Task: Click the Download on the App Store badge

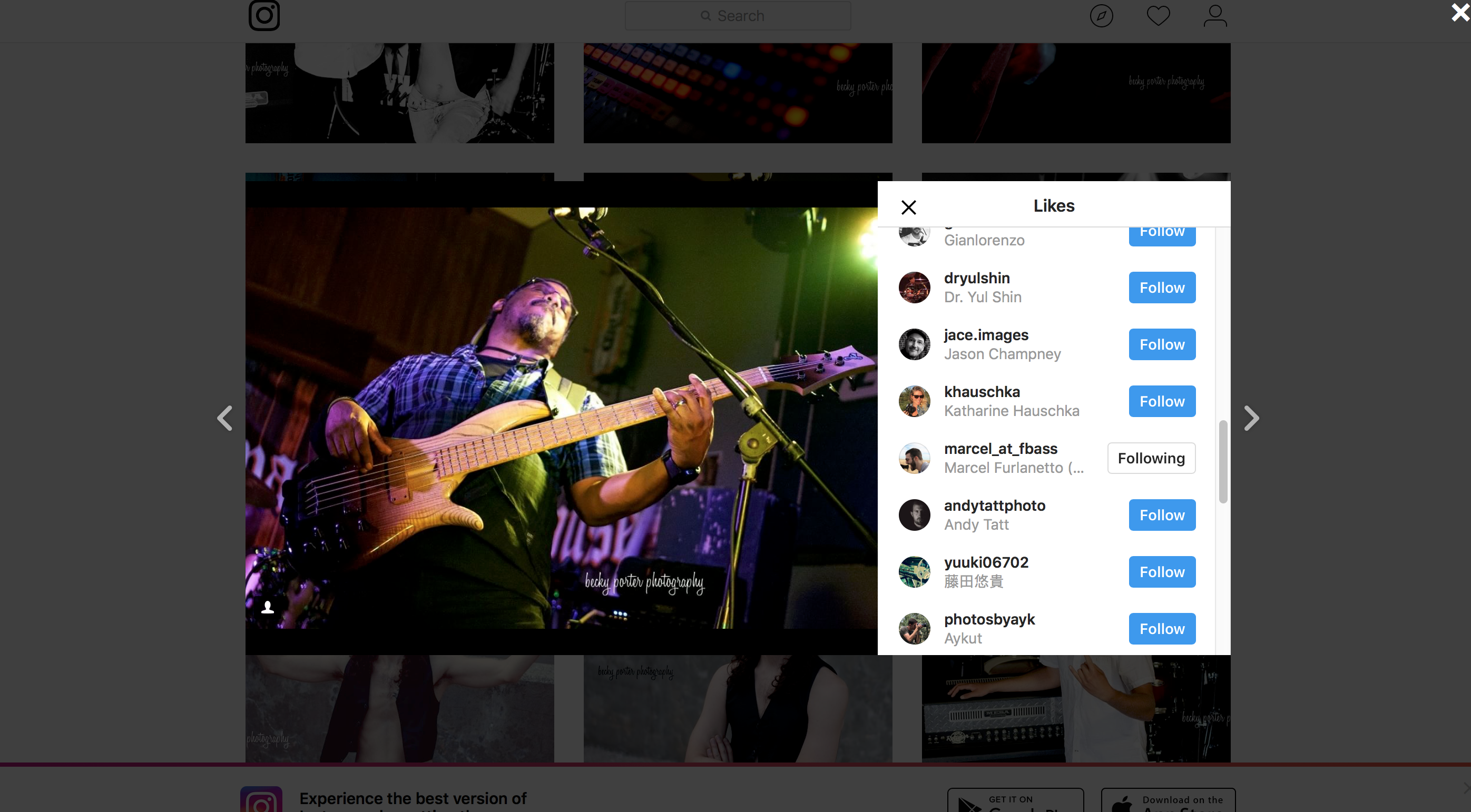Action: (x=1168, y=800)
